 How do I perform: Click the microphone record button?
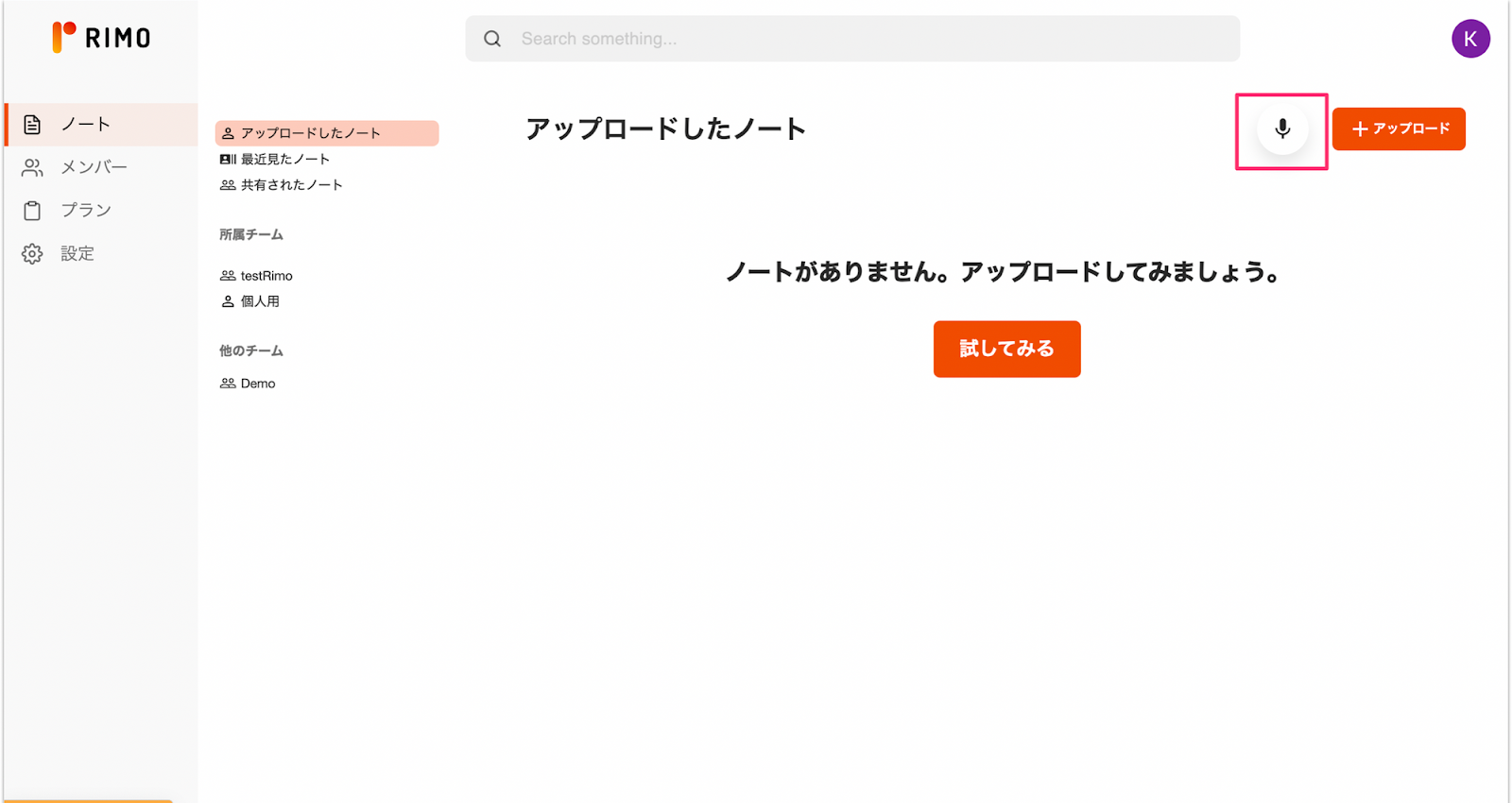pyautogui.click(x=1281, y=128)
